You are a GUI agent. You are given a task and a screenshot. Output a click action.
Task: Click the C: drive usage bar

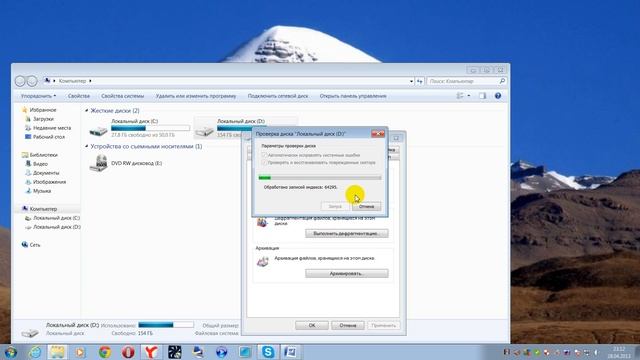point(150,128)
